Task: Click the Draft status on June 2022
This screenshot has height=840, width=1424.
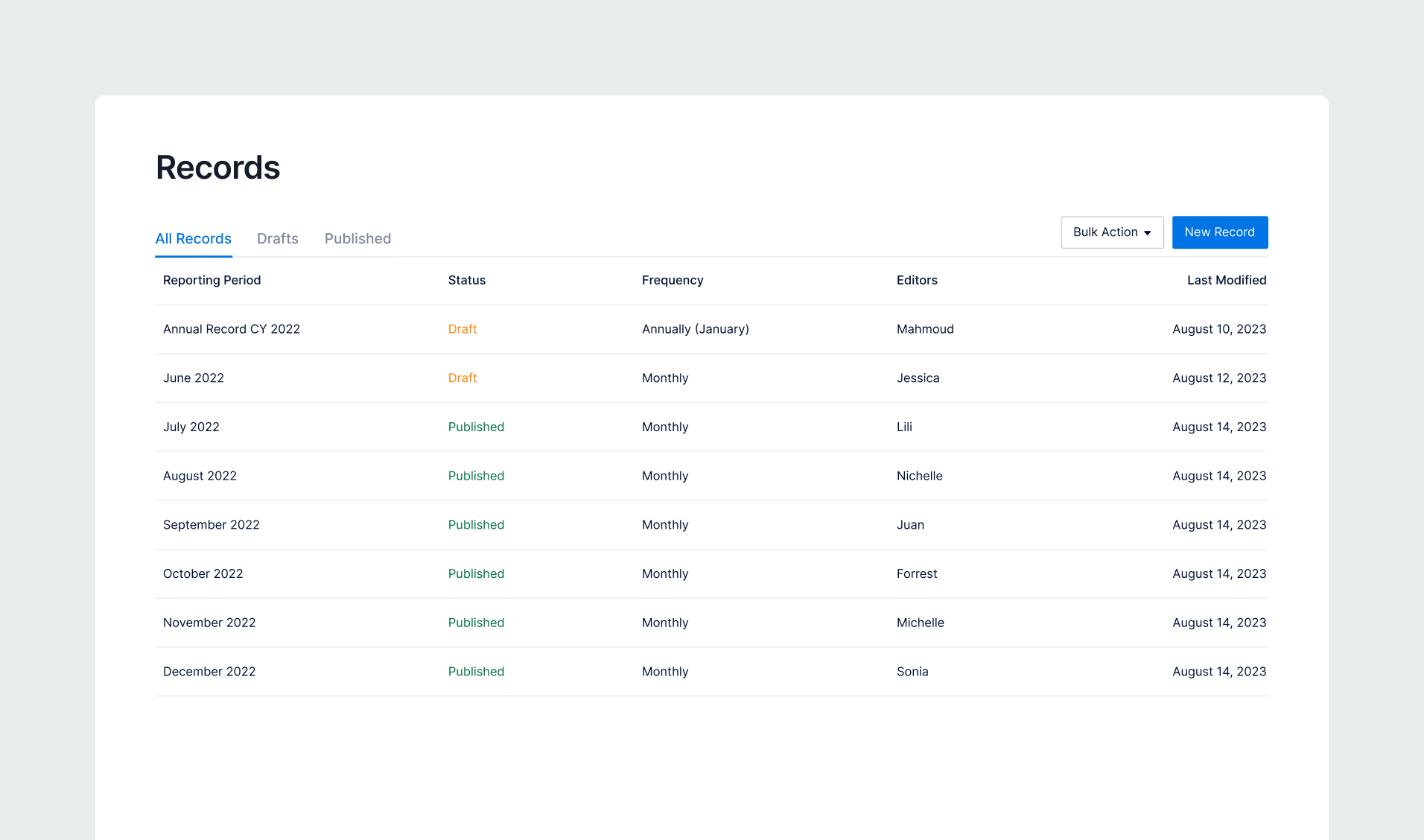Action: click(462, 378)
